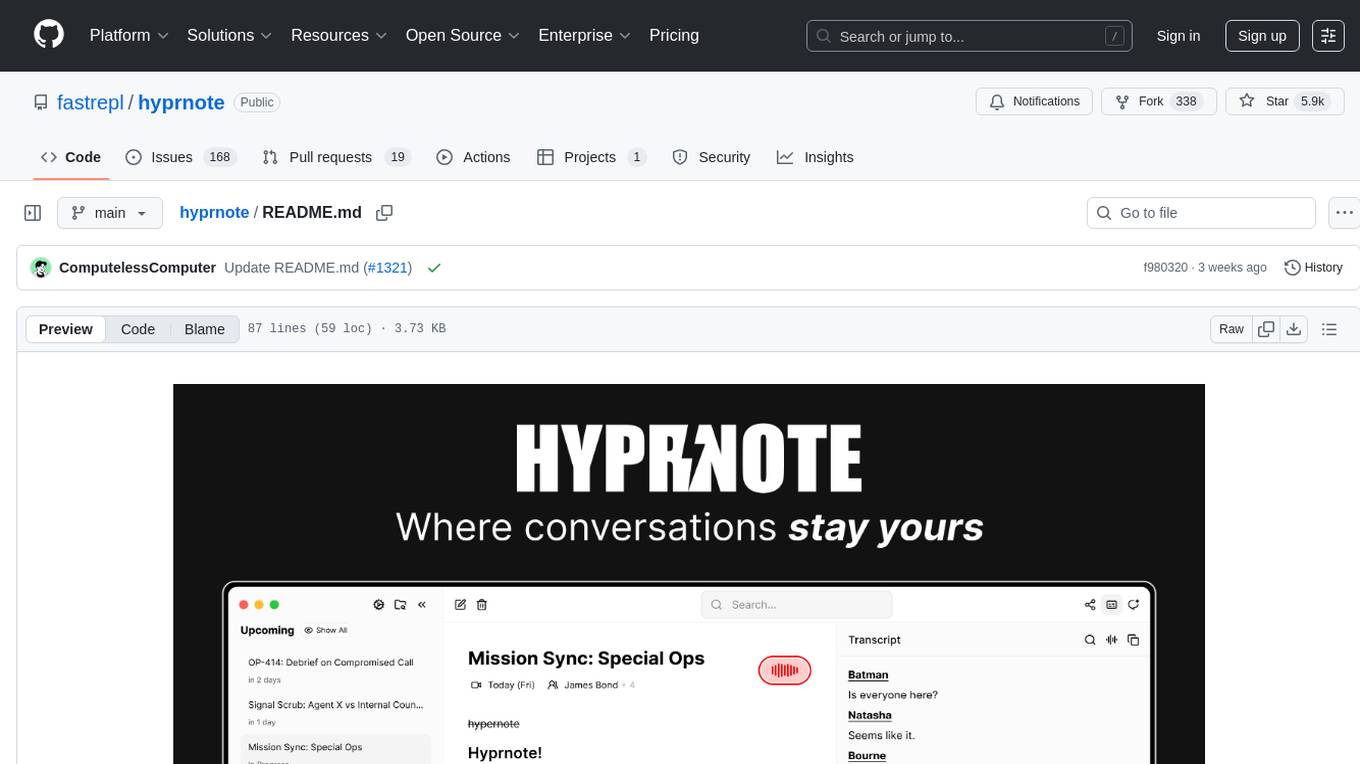Go to hyprnote root in breadcrumb
Viewport: 1360px width, 764px height.
tap(214, 213)
